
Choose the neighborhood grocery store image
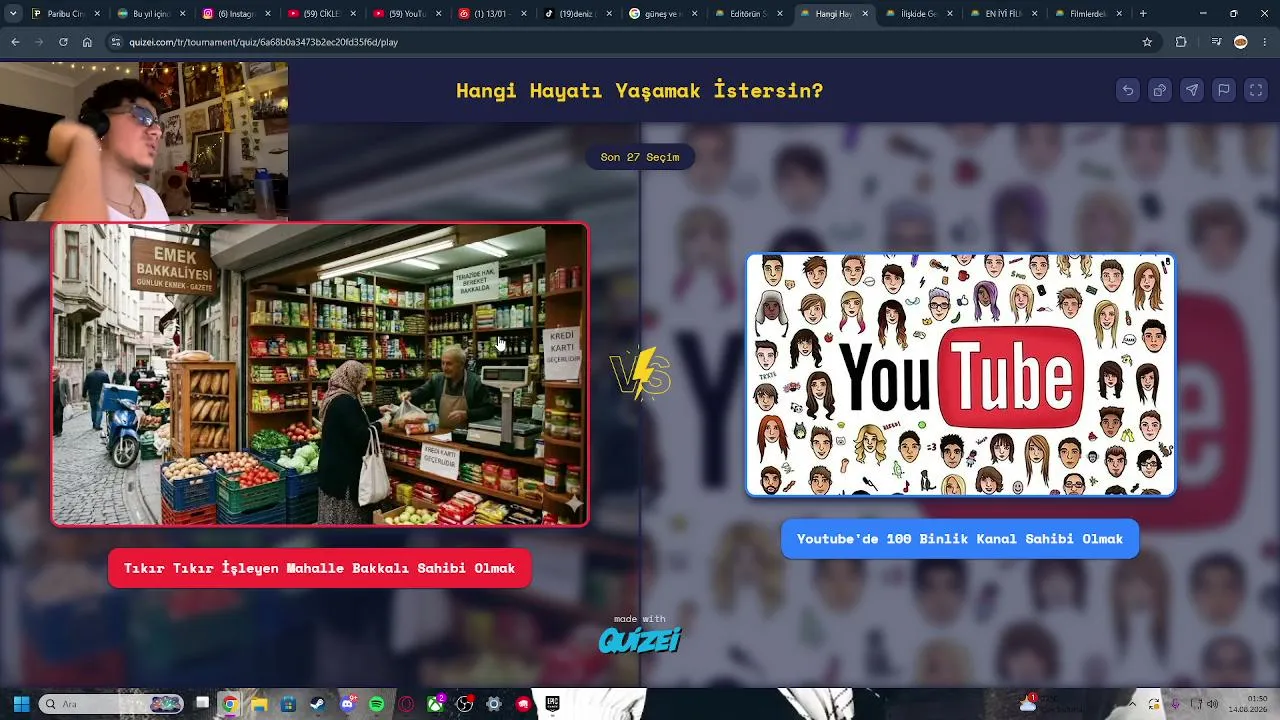(x=320, y=374)
